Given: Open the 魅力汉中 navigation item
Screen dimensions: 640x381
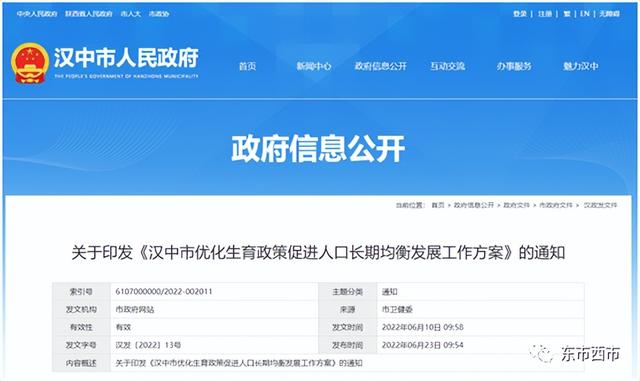Looking at the screenshot, I should (581, 66).
